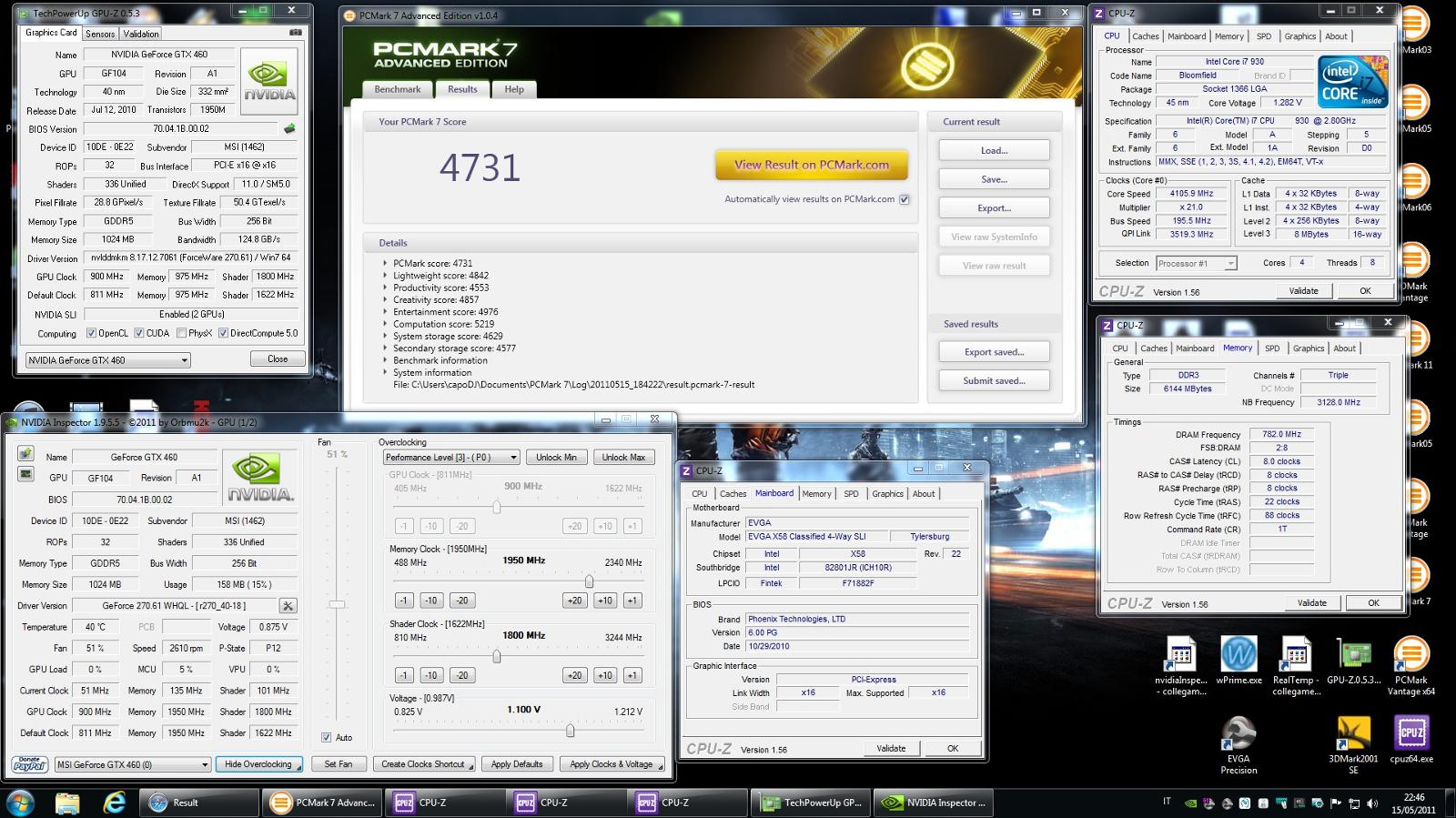Click the Action Center flag tray icon
Viewport: 1456px width, 818px height.
pos(1336,803)
